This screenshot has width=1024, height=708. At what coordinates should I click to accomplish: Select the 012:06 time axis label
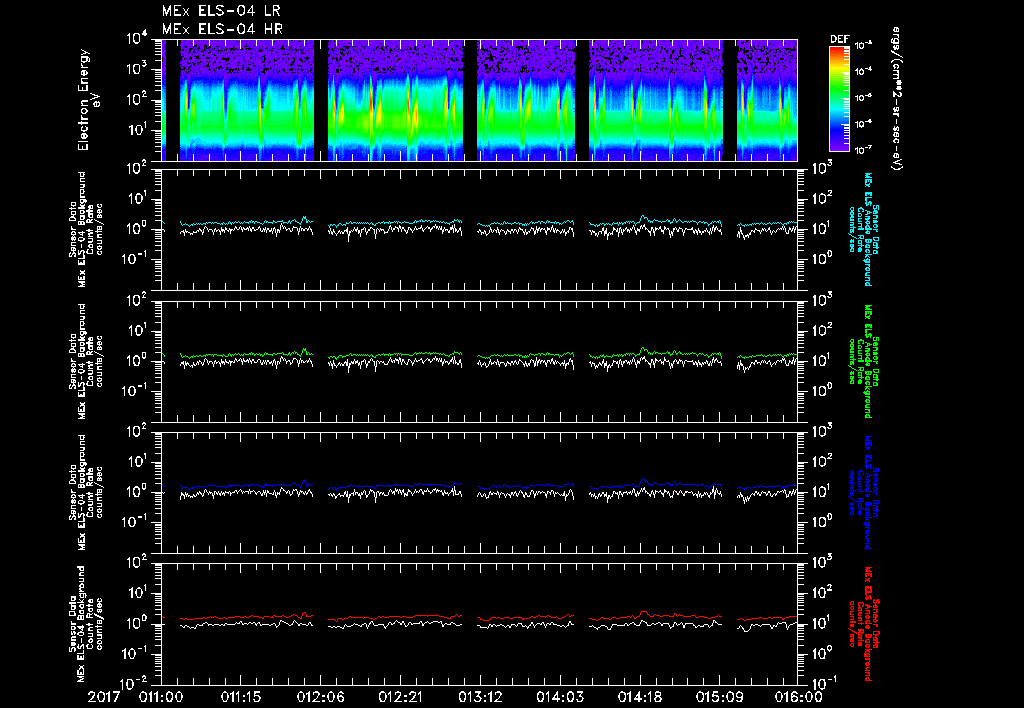[320, 696]
